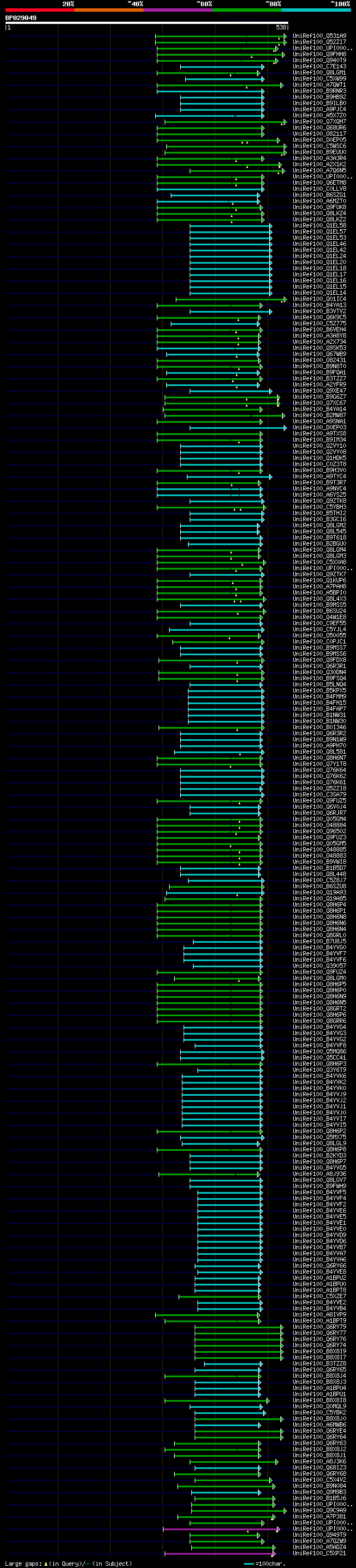This screenshot has width=356, height=1568.
Task: Open hit UniRef100_B9VWI8
Action: coord(319,861)
